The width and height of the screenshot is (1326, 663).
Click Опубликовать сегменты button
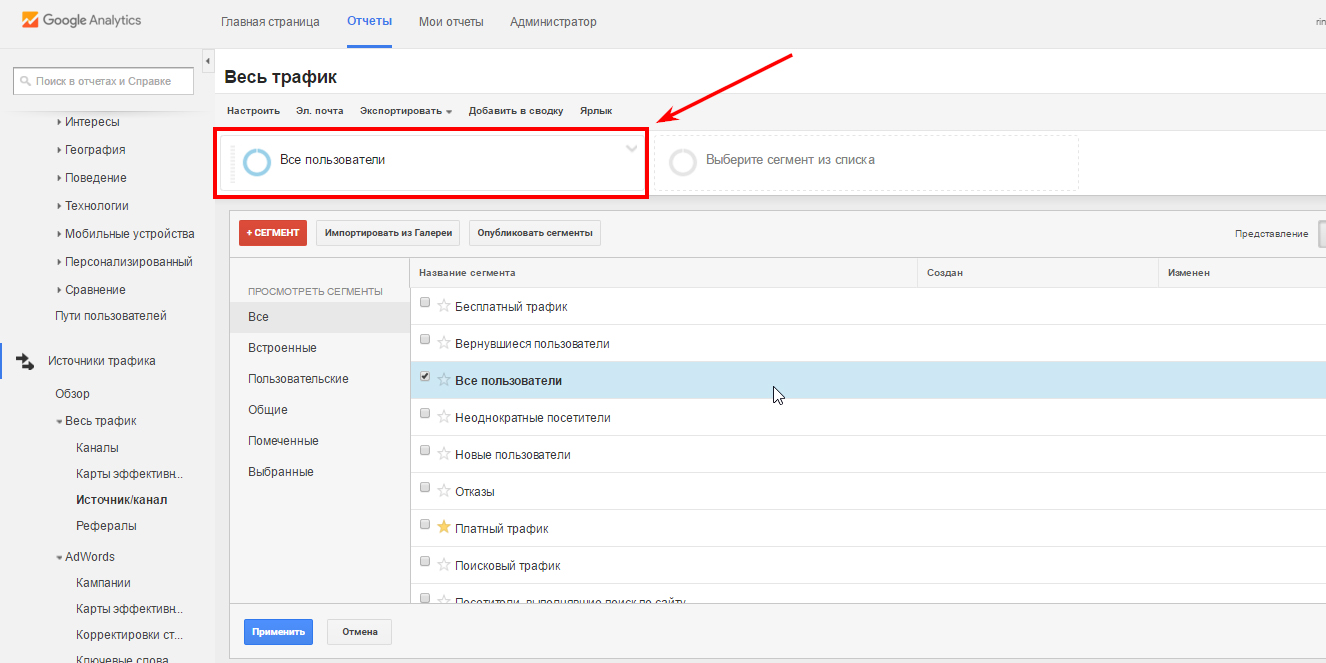click(x=535, y=233)
